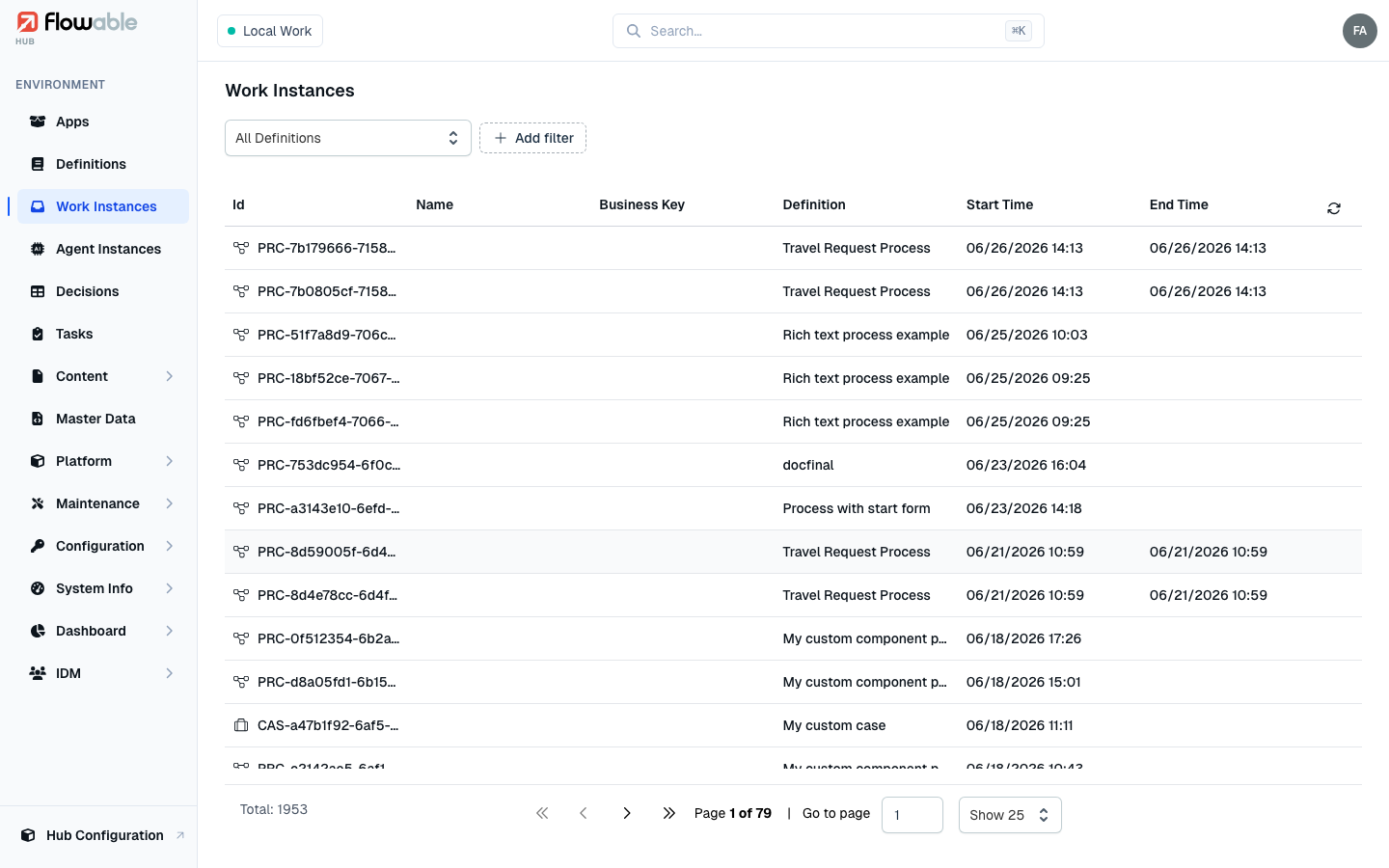This screenshot has width=1389, height=868.
Task: Open the Apps menu item
Action: click(x=103, y=122)
